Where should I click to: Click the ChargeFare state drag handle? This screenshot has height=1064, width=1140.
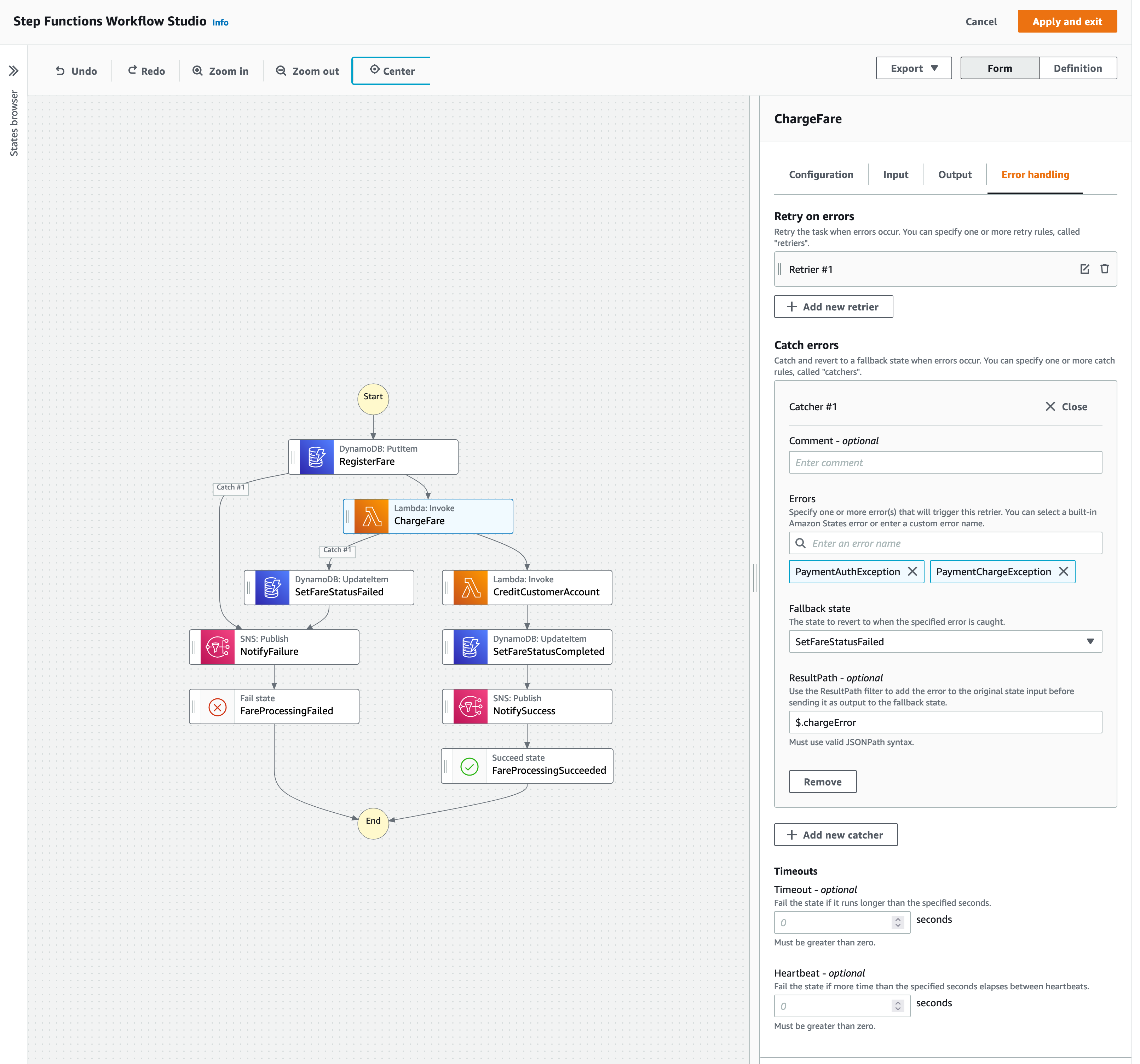tap(349, 517)
